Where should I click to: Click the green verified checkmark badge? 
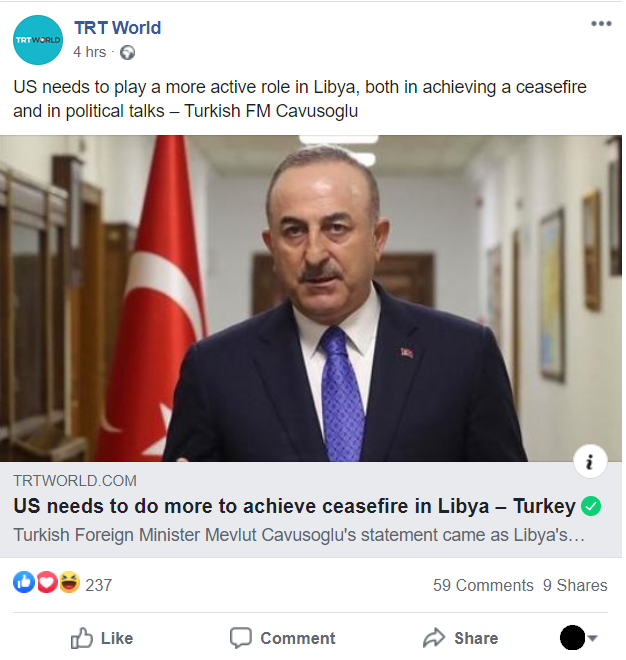click(x=591, y=506)
